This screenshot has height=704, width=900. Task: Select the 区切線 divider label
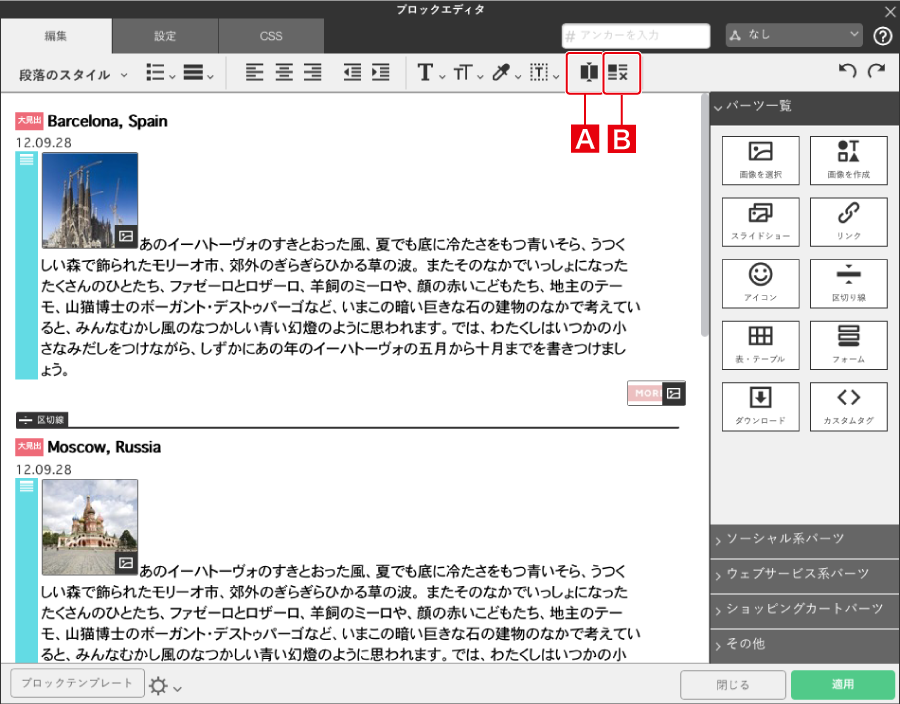click(42, 420)
